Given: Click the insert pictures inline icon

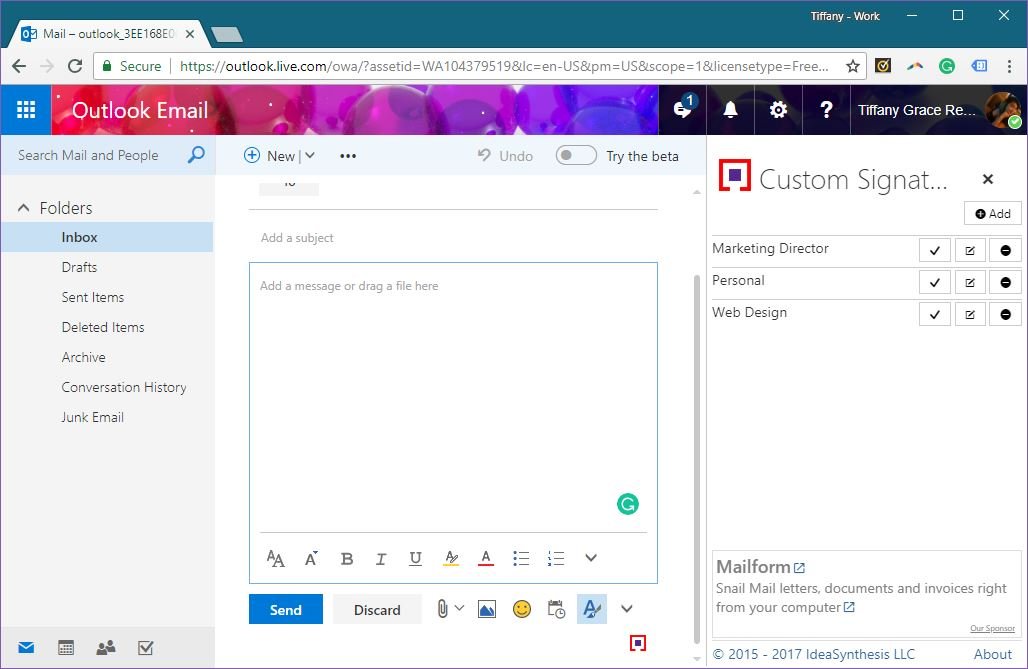Looking at the screenshot, I should (487, 609).
